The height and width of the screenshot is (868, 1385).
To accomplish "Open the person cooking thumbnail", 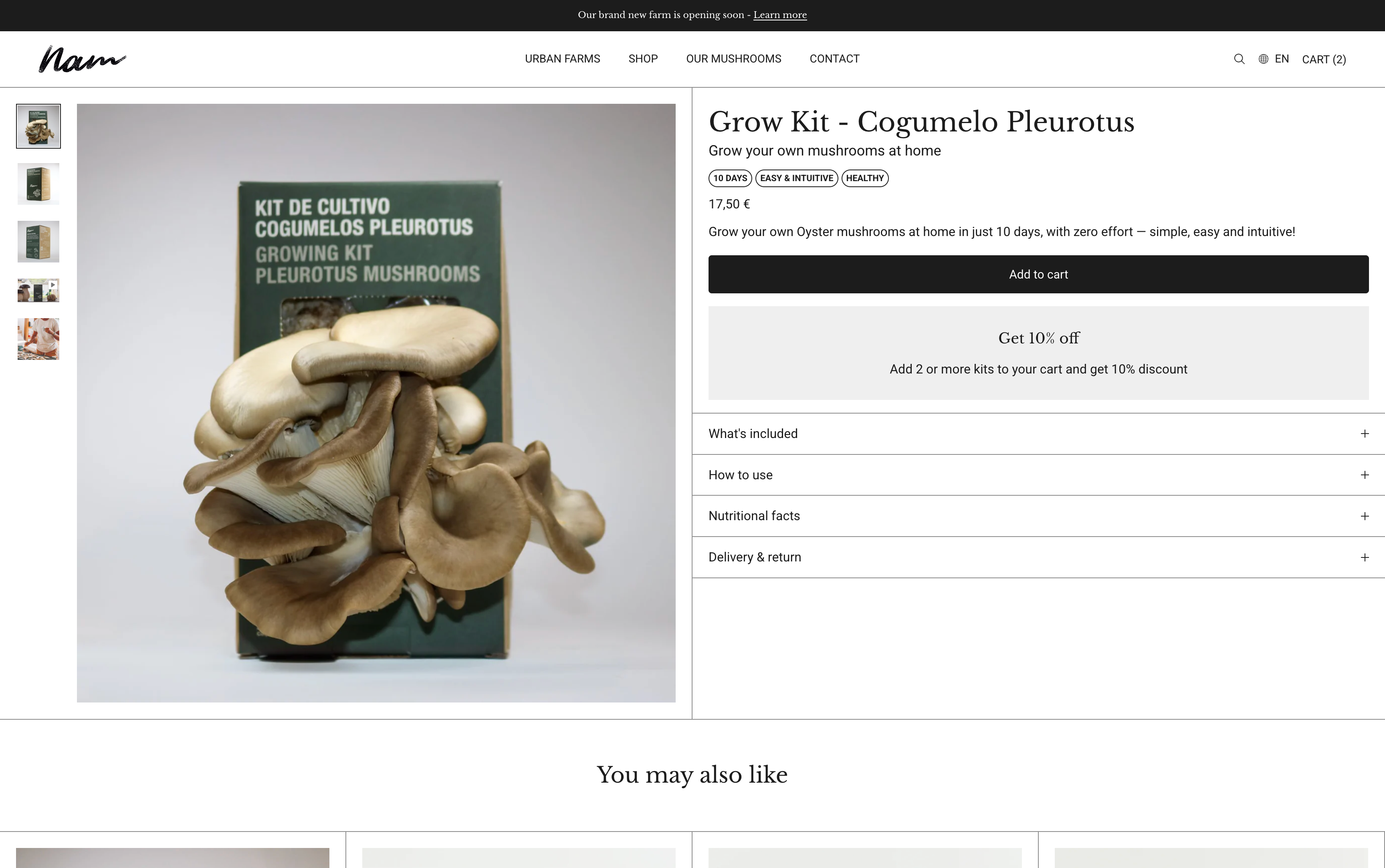I will pos(38,339).
